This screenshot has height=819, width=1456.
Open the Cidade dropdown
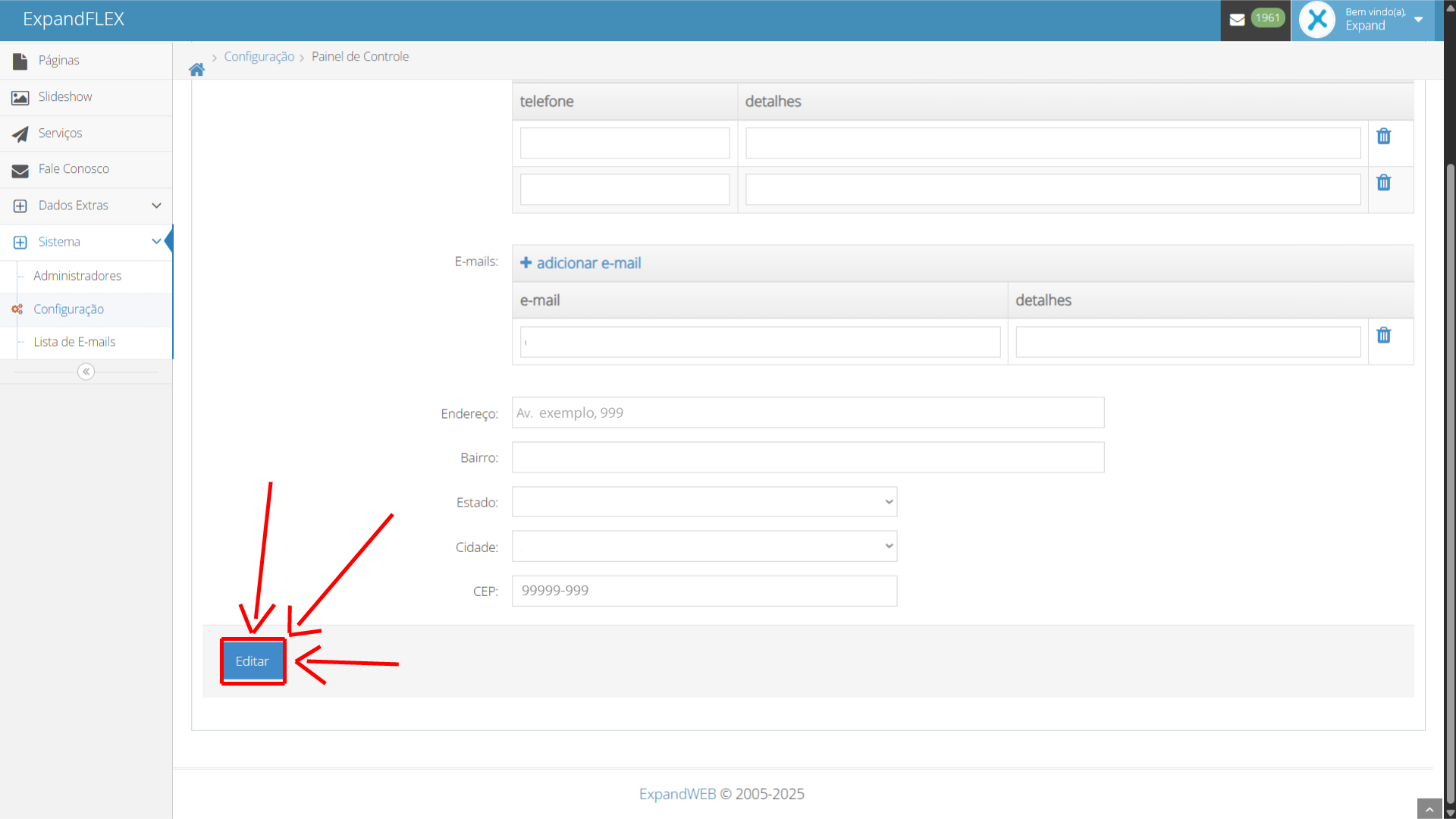tap(704, 547)
